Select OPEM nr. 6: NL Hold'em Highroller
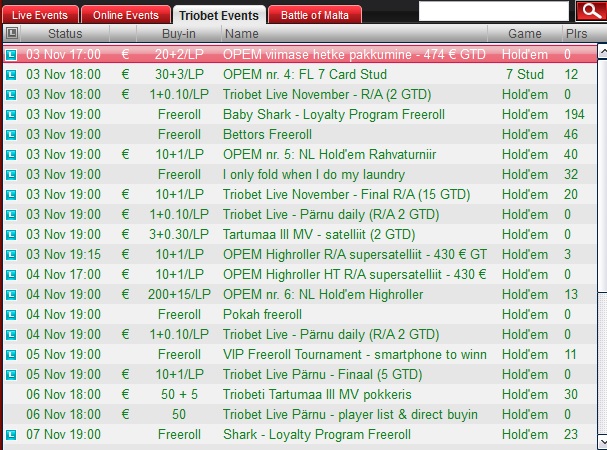This screenshot has height=450, width=607. click(323, 294)
